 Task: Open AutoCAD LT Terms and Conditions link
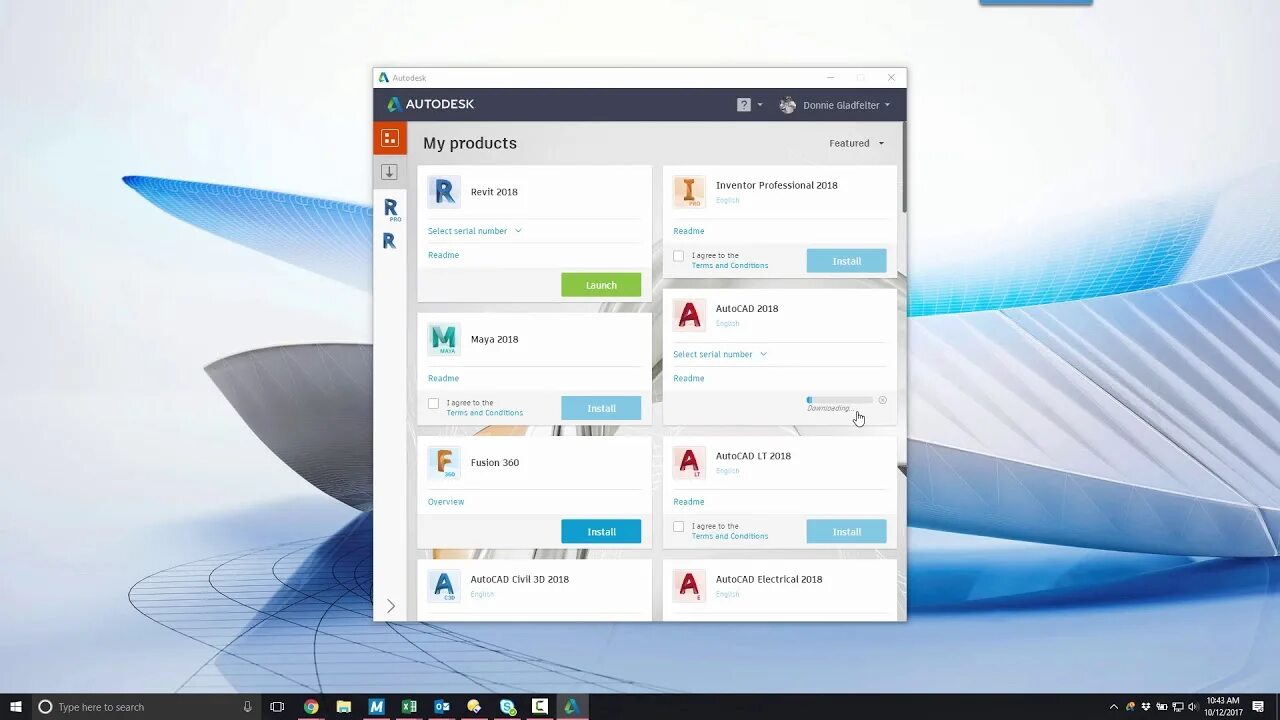(730, 537)
